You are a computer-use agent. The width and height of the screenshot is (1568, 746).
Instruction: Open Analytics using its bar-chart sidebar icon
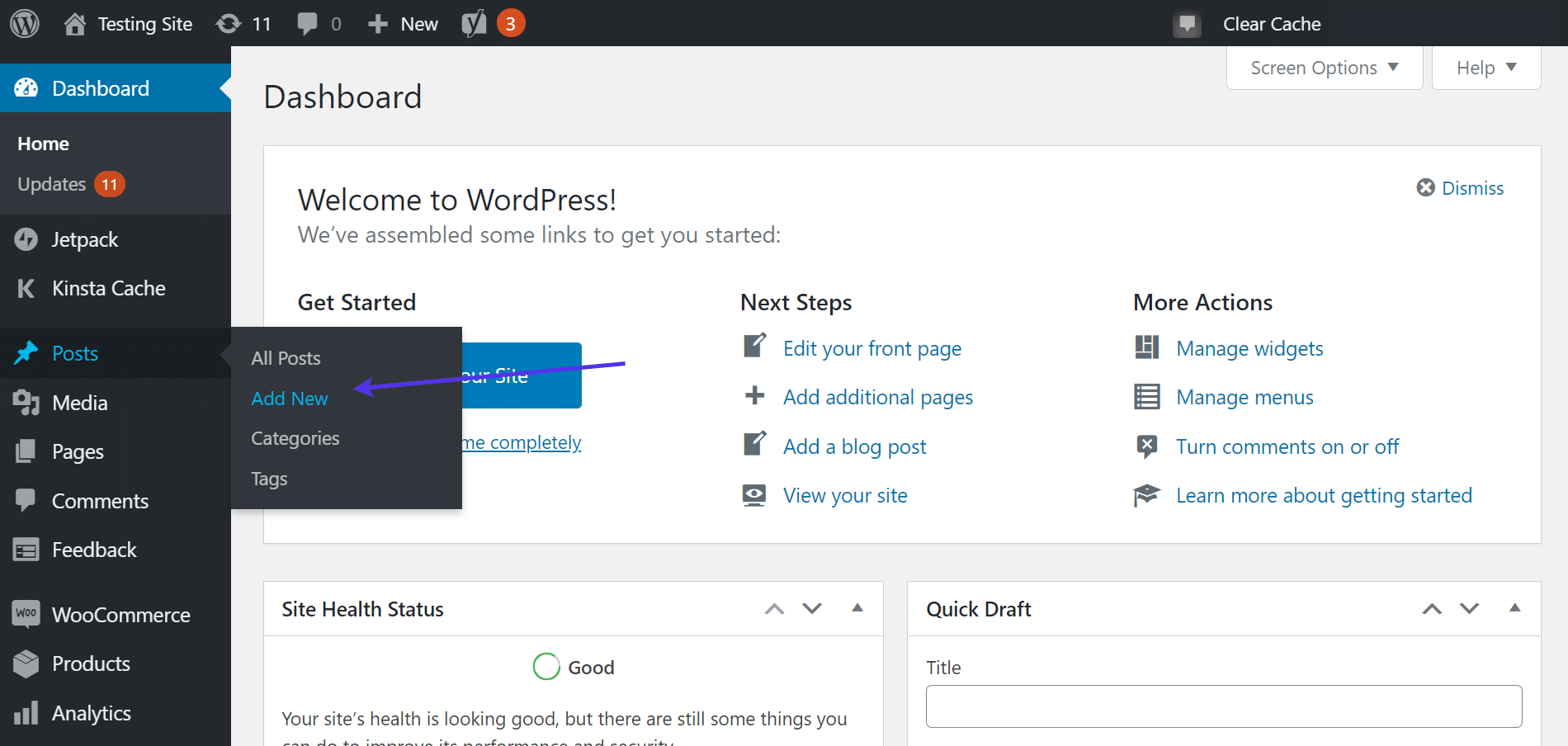[x=26, y=712]
